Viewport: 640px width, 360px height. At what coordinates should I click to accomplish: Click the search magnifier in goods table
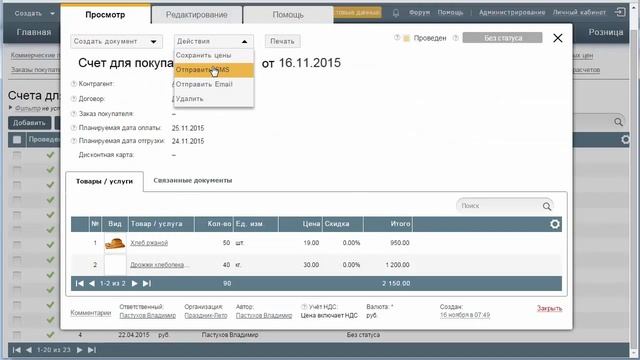[x=547, y=207]
